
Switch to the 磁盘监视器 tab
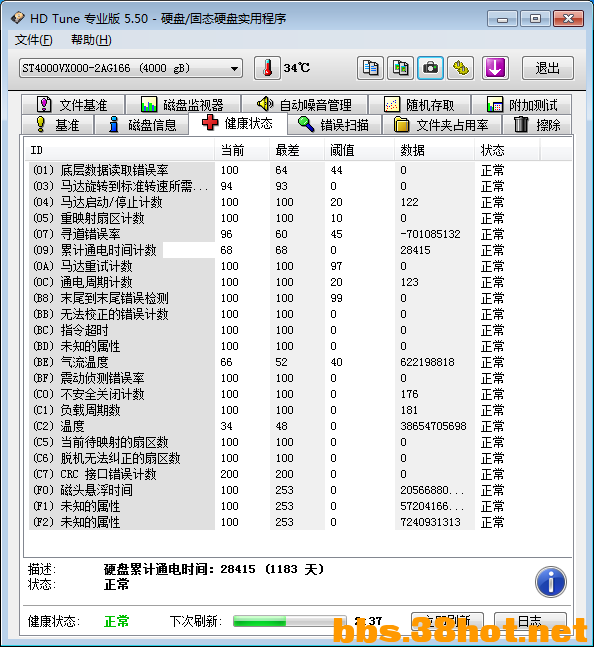(x=183, y=104)
